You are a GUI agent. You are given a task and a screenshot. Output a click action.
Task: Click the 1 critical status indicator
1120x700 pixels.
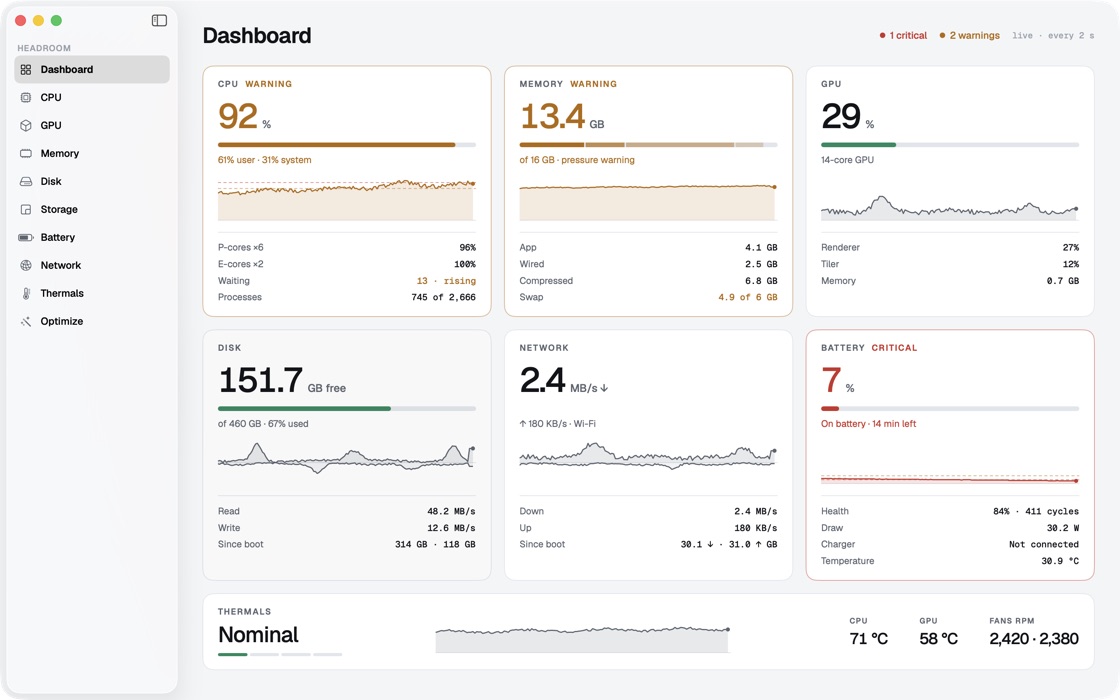tap(903, 36)
